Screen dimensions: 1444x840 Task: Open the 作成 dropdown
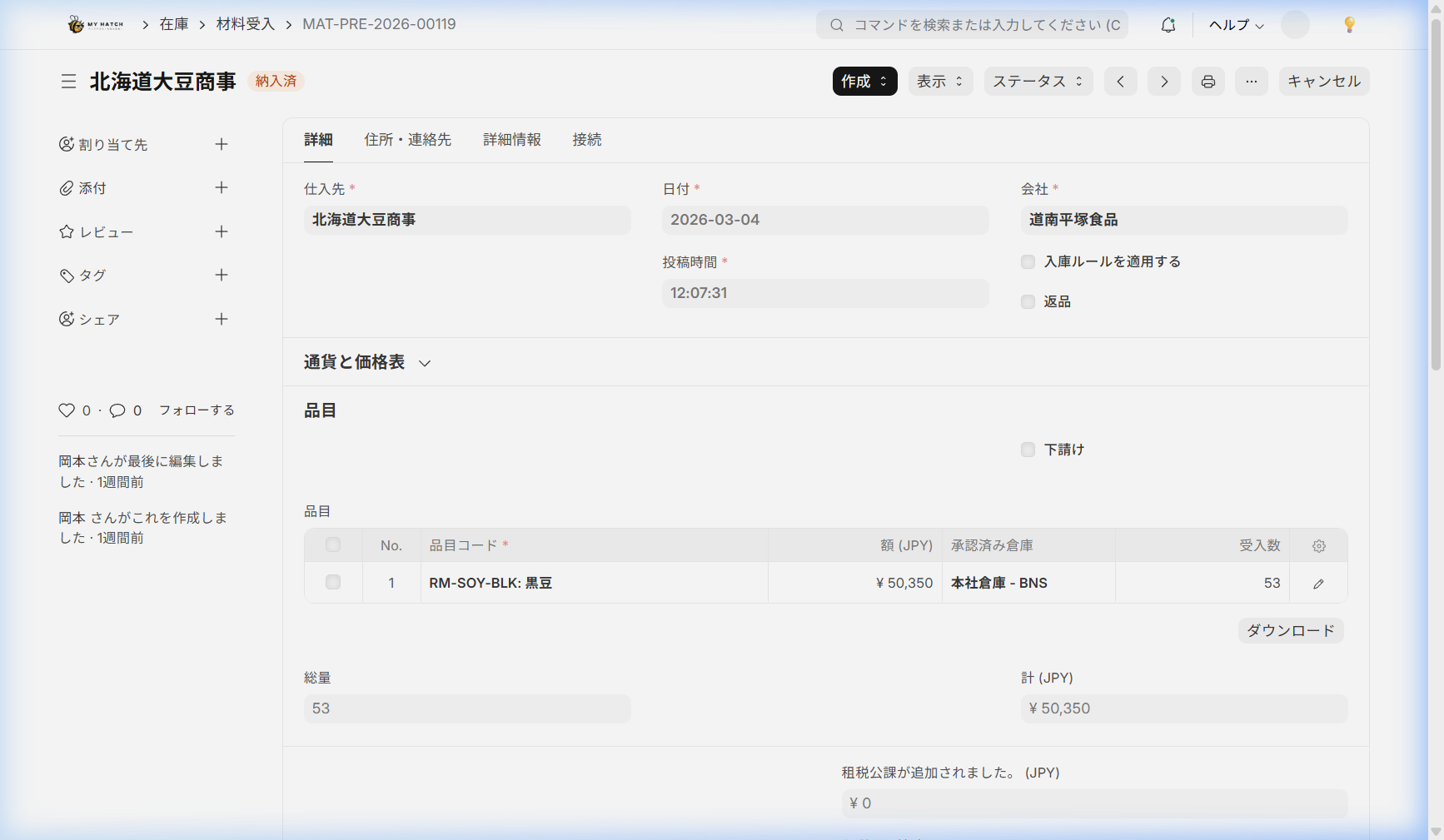click(x=864, y=82)
